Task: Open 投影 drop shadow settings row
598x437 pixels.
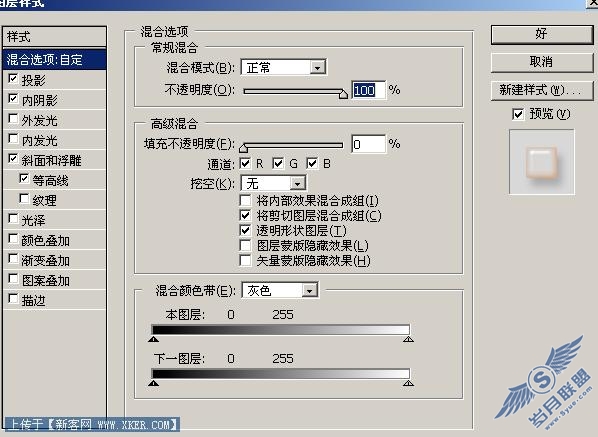Action: (55, 80)
